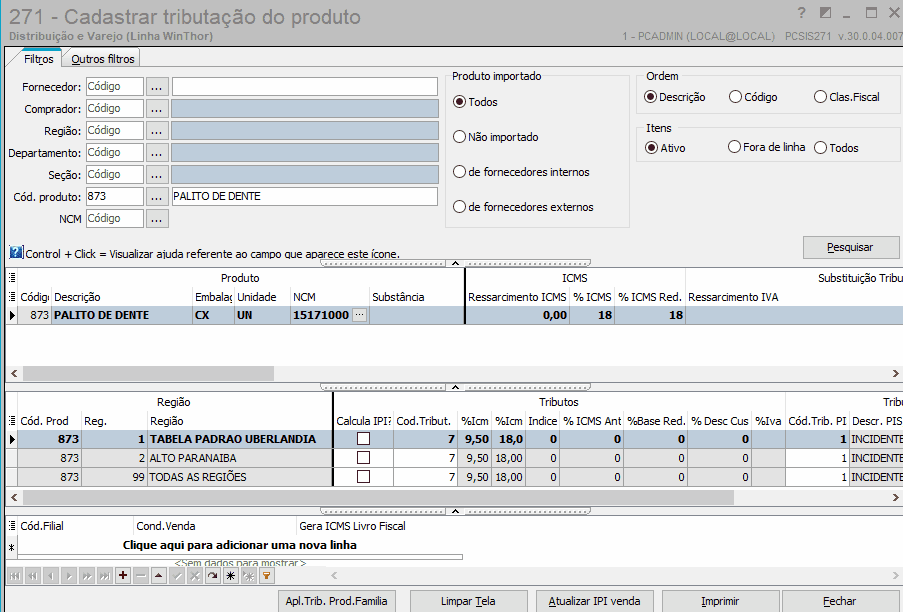Open the help question mark in title bar

(x=801, y=13)
